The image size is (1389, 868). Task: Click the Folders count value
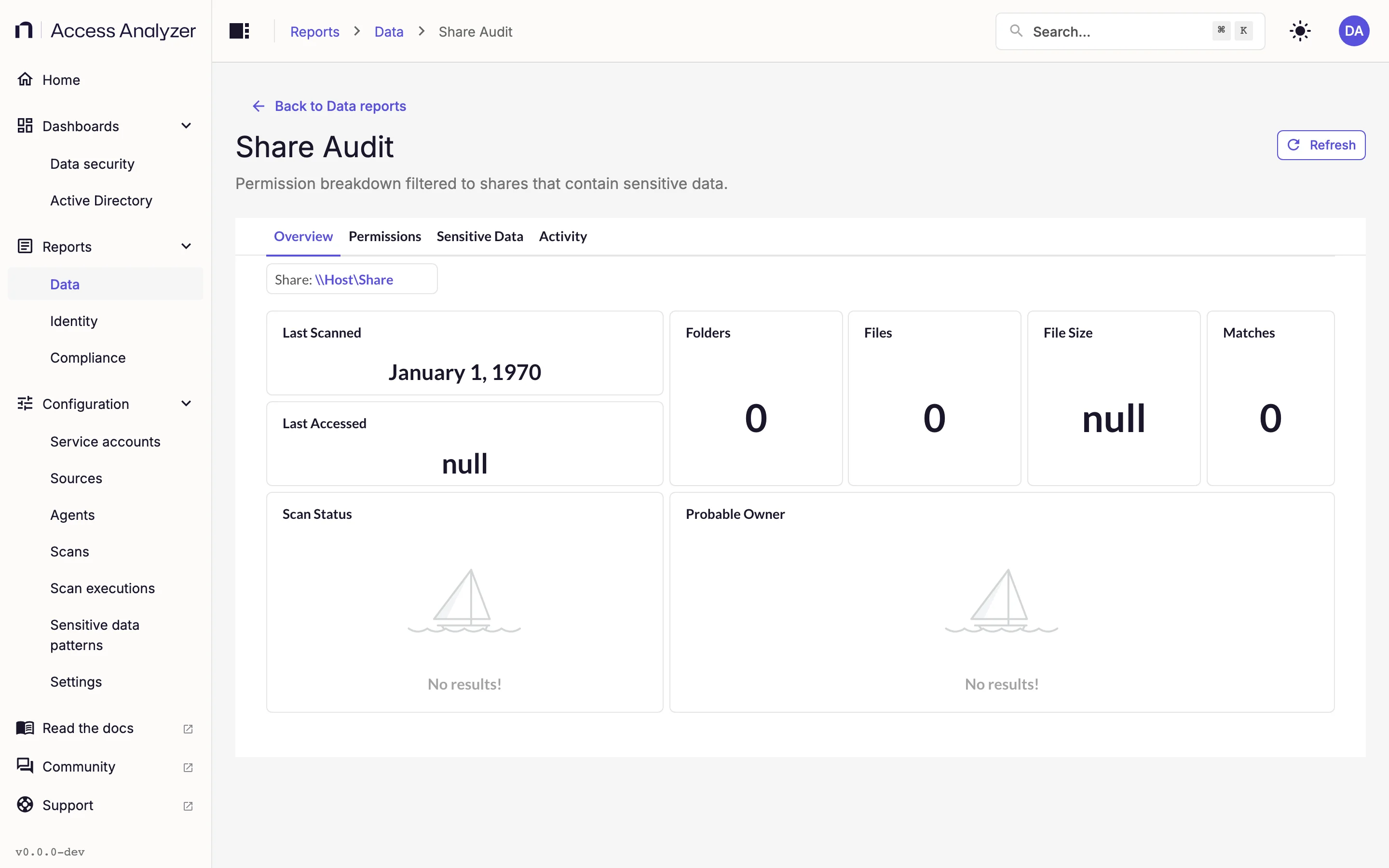point(755,418)
